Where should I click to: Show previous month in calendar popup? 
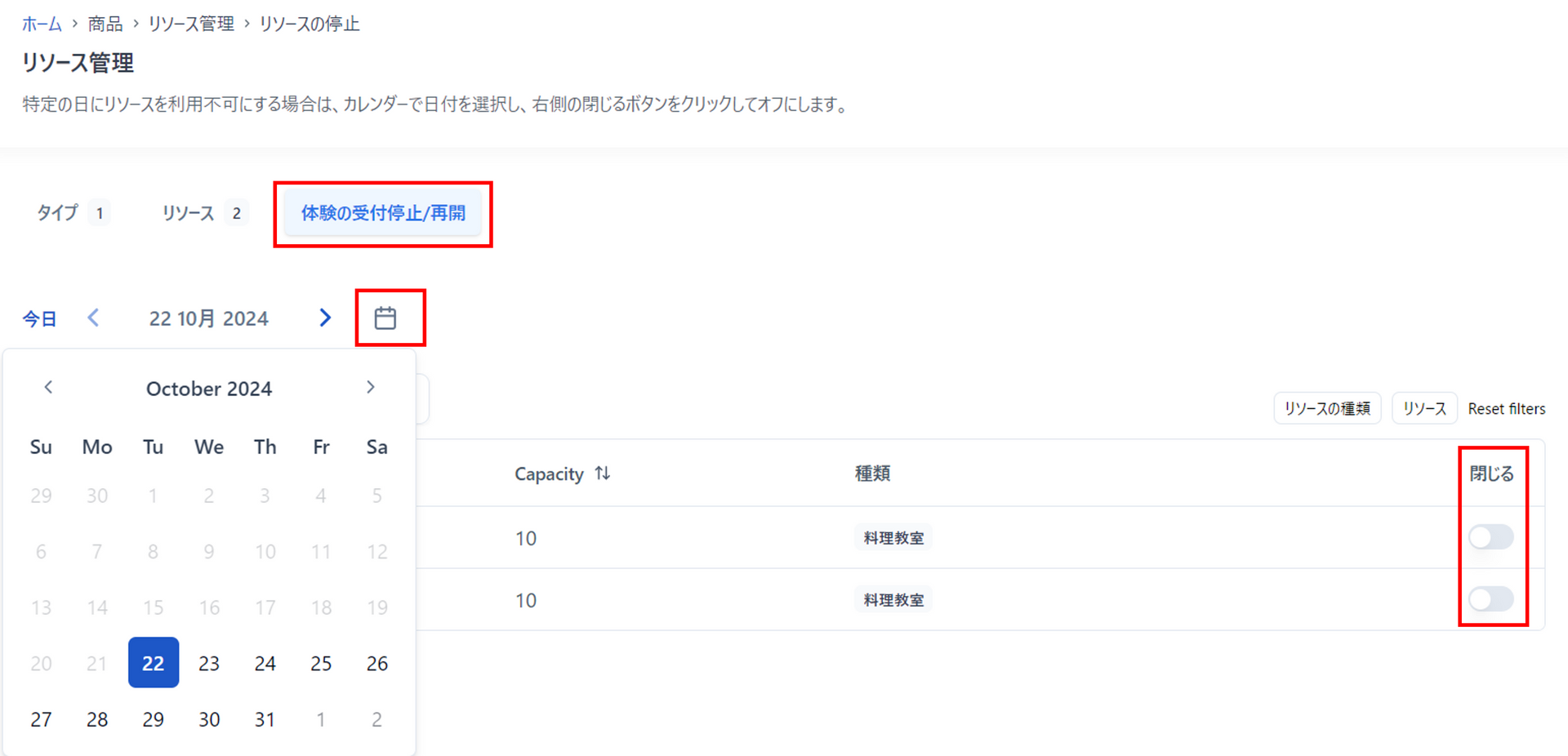48,387
